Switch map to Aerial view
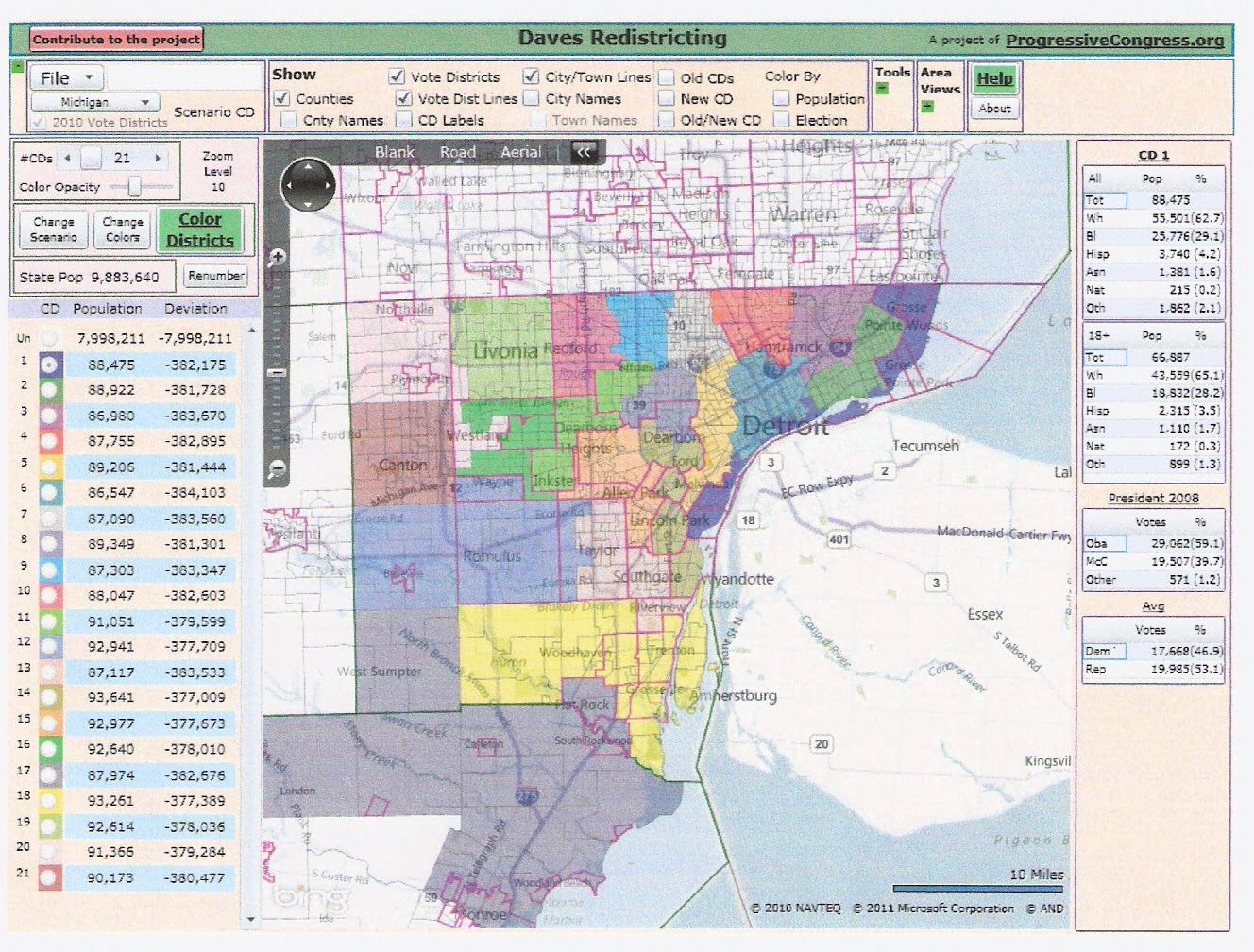Screen dimensions: 1254x952 point(520,152)
